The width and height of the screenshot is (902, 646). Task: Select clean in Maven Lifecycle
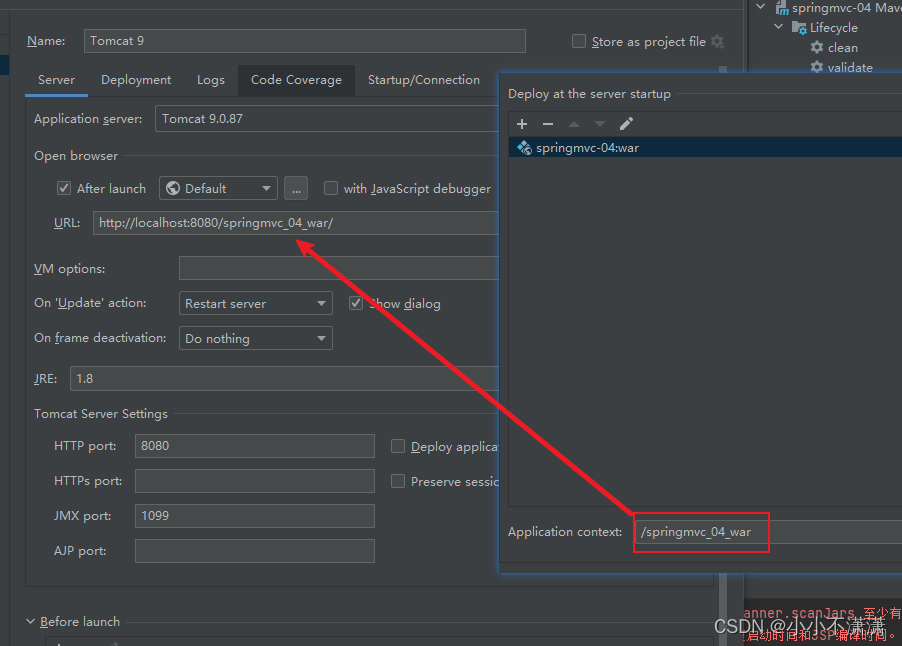842,48
